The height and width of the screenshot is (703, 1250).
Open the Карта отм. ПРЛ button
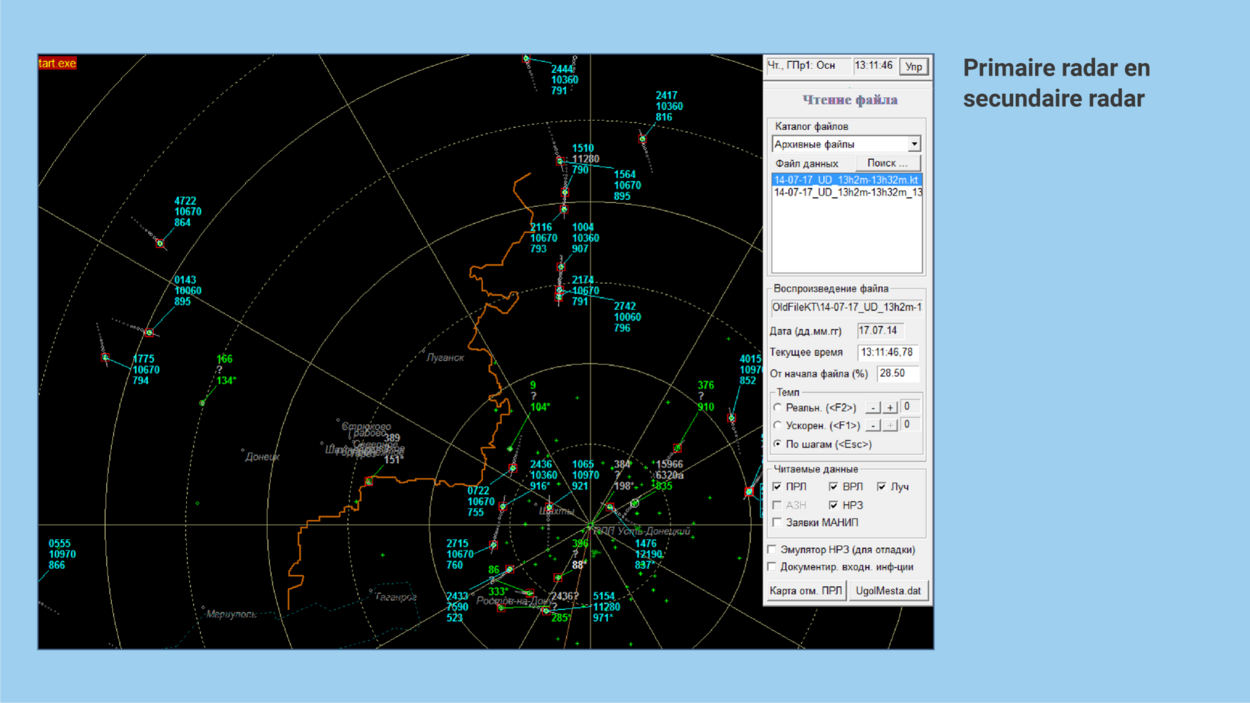pyautogui.click(x=805, y=591)
